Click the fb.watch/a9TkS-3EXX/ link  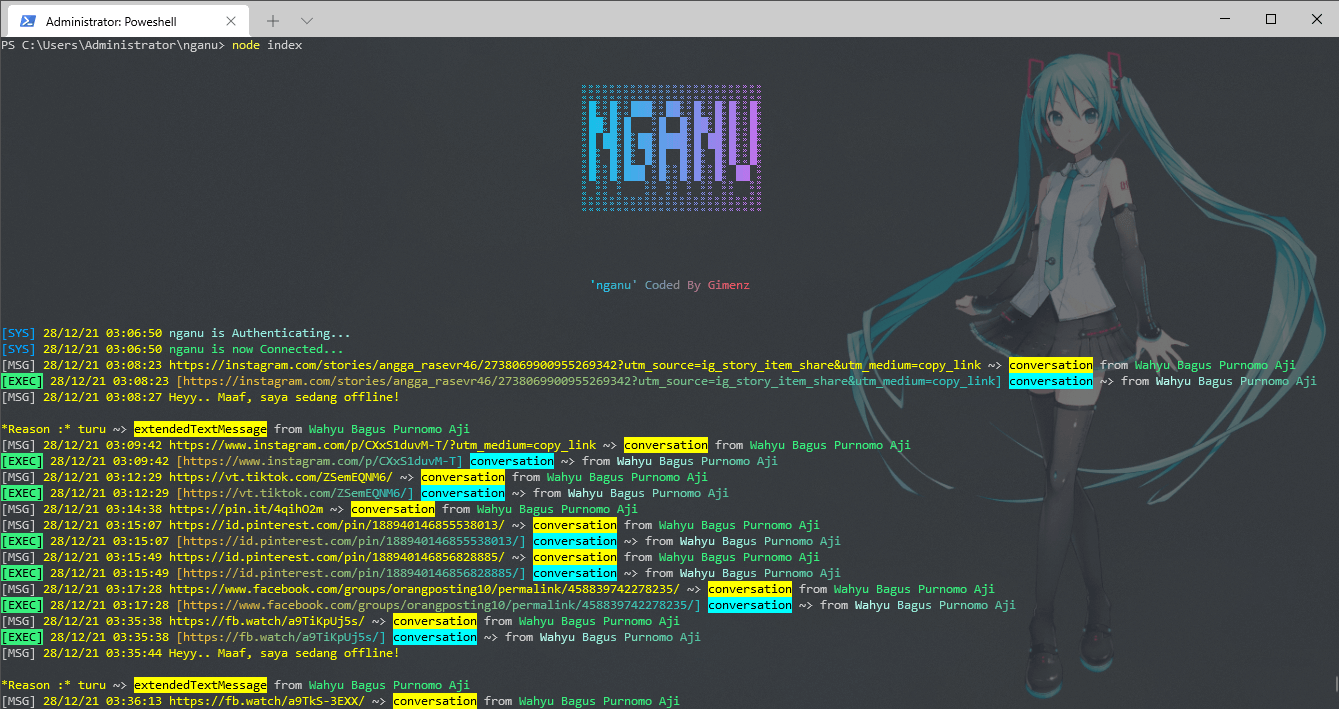pyautogui.click(x=267, y=701)
